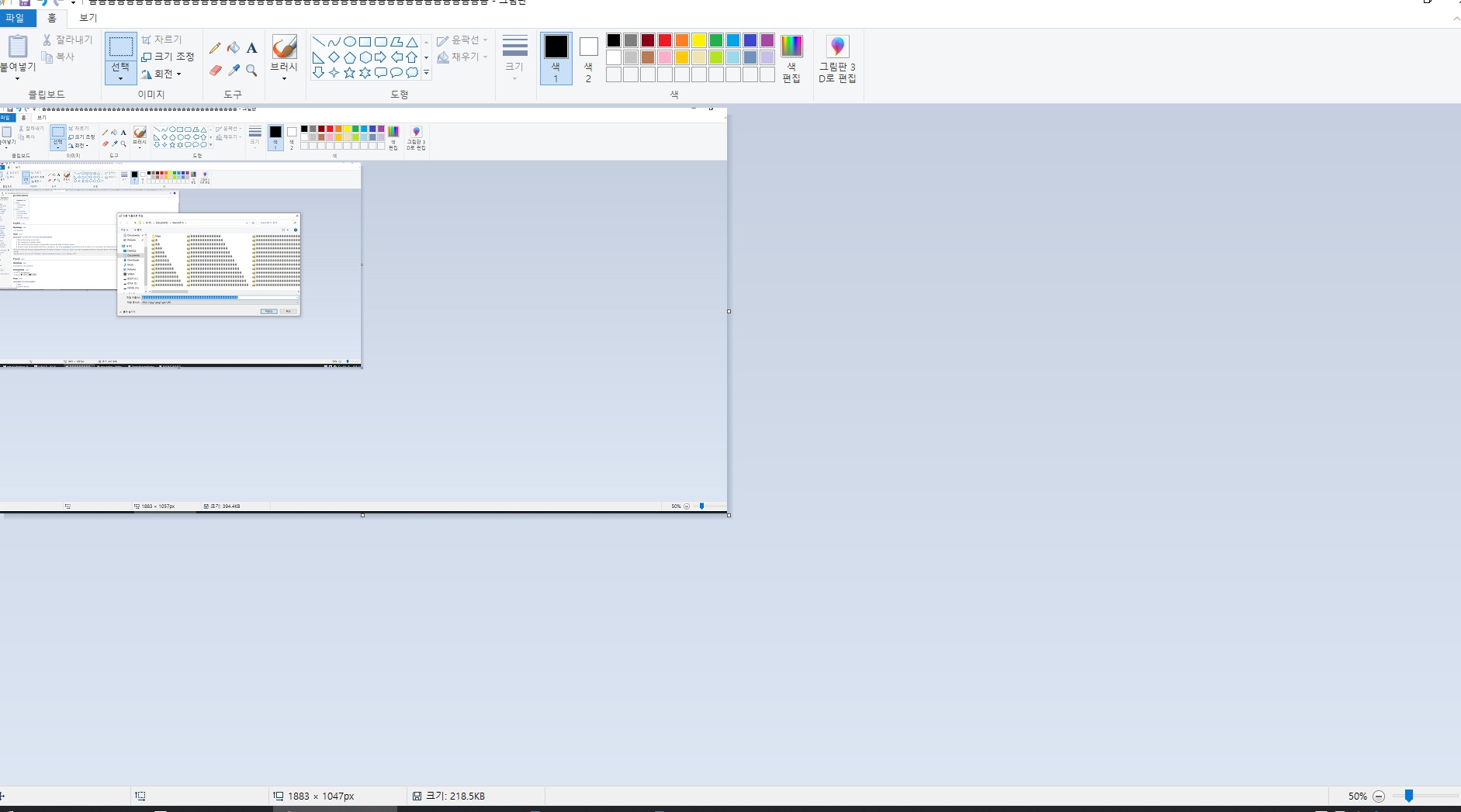The height and width of the screenshot is (812, 1461).
Task: Select the Pencil tool
Action: click(x=215, y=48)
